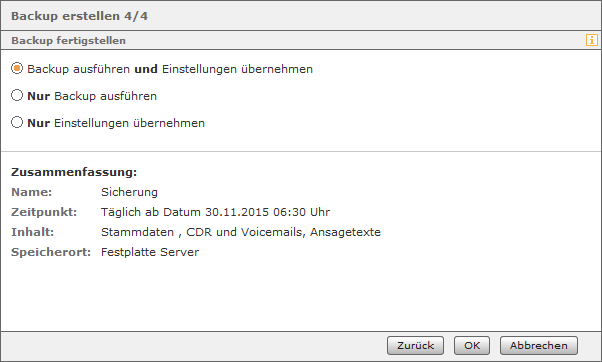Open the orange info icon
This screenshot has width=602, height=362.
coord(592,40)
